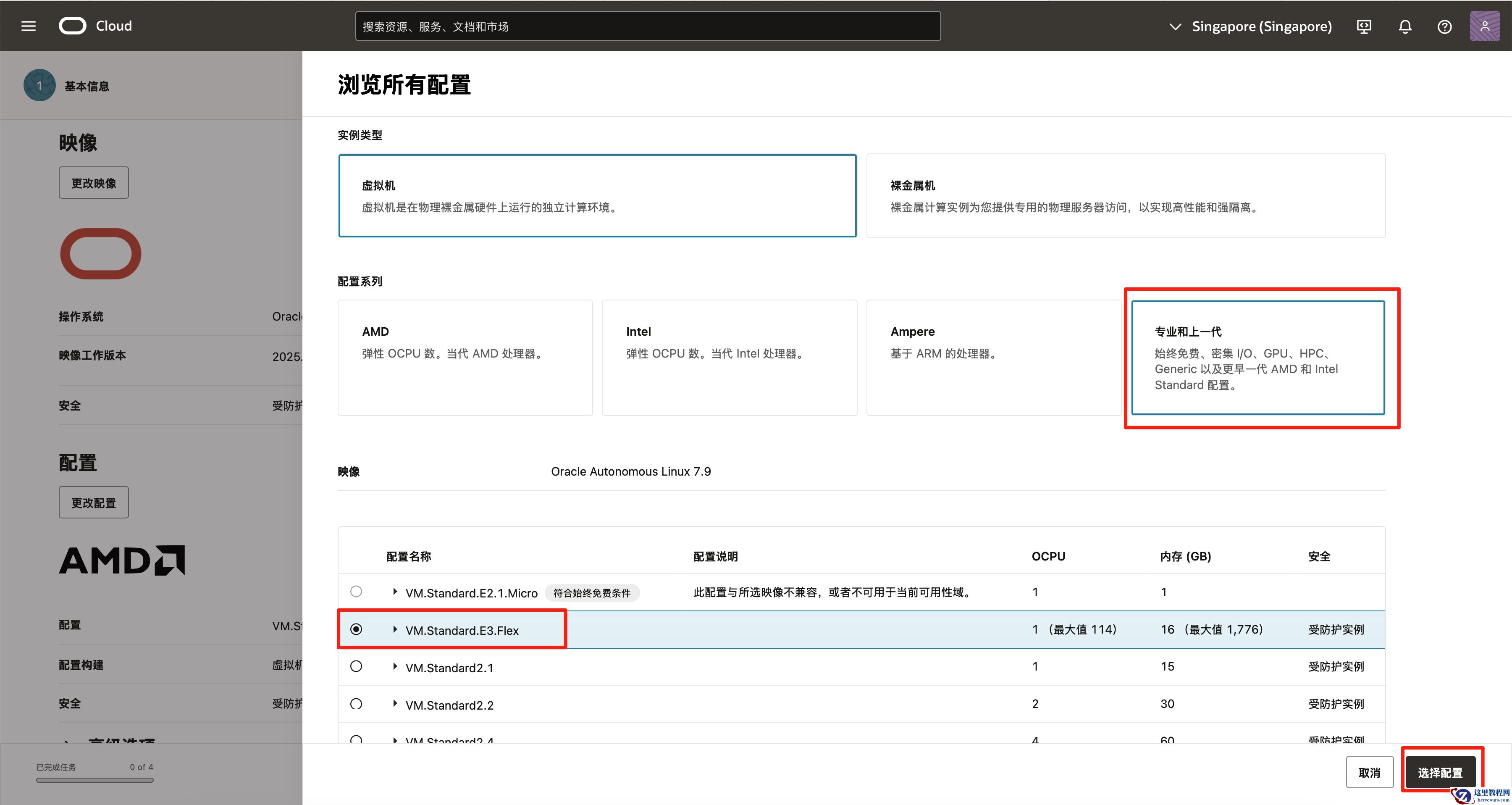1512x805 pixels.
Task: Choose the Ampere shape series card
Action: coord(993,358)
